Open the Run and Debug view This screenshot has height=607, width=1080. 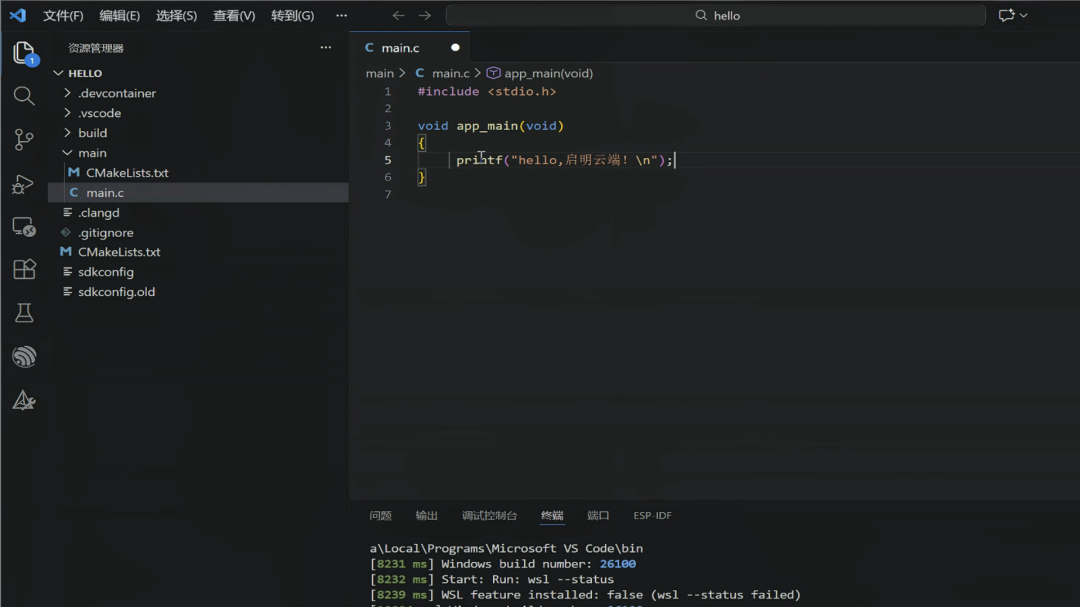[24, 183]
